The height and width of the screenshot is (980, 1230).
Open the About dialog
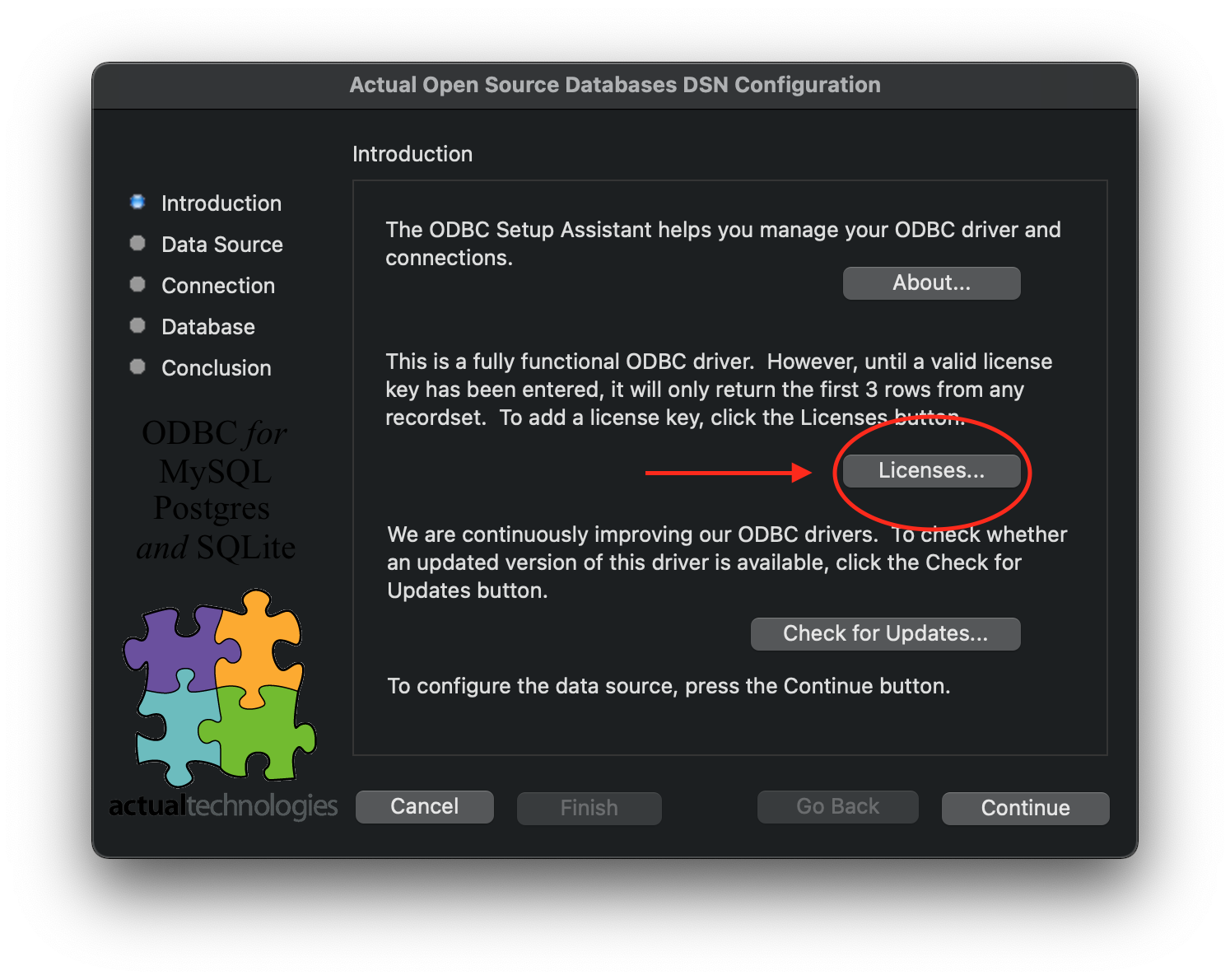(x=931, y=283)
